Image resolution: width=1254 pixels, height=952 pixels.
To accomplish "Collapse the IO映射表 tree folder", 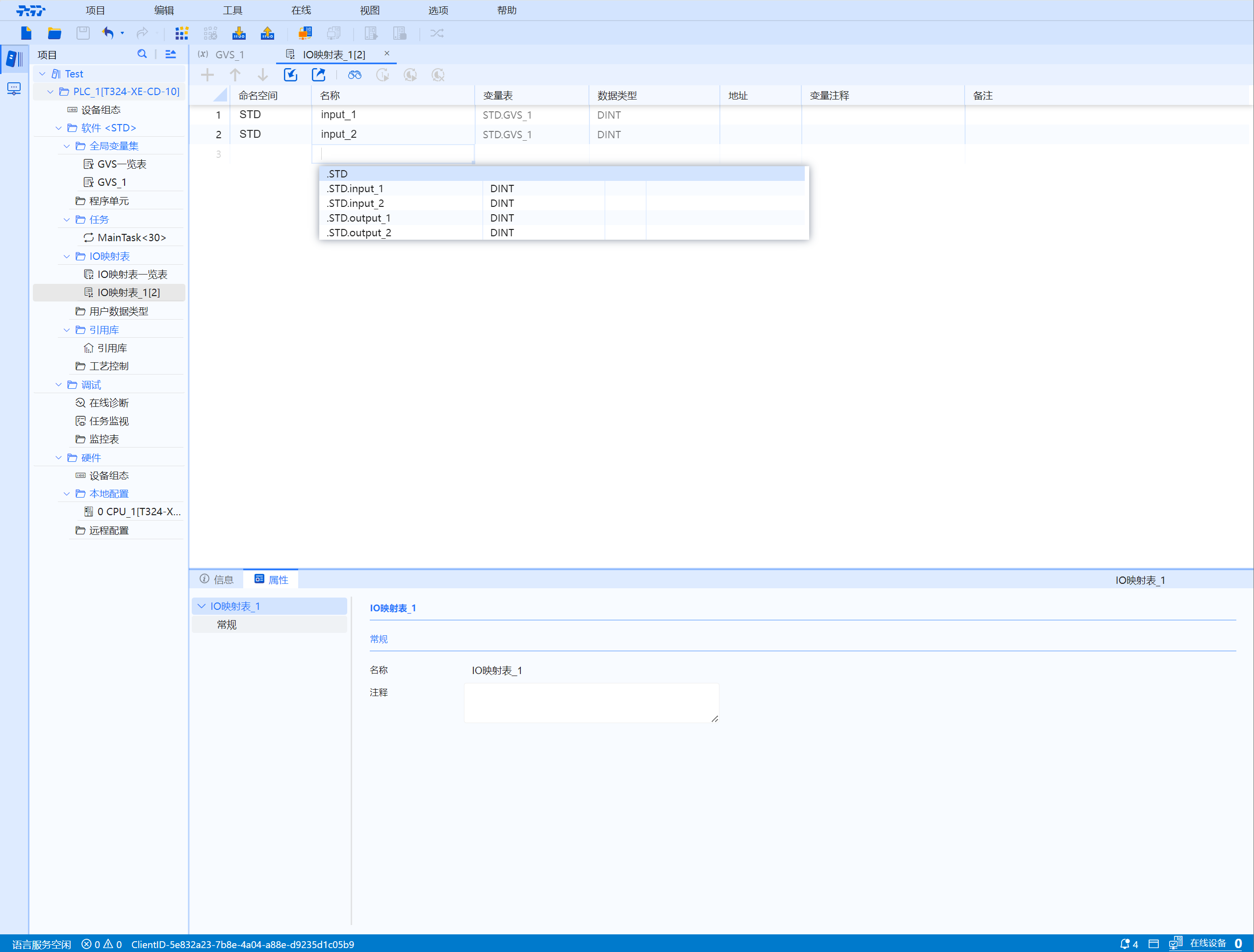I will (x=67, y=256).
